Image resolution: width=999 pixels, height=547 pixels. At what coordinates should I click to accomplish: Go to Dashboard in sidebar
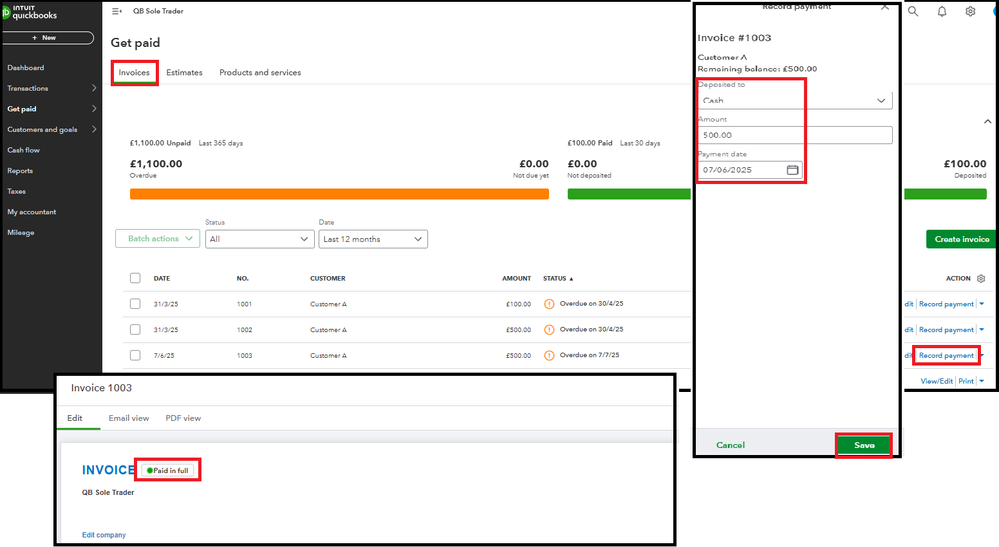[25, 67]
